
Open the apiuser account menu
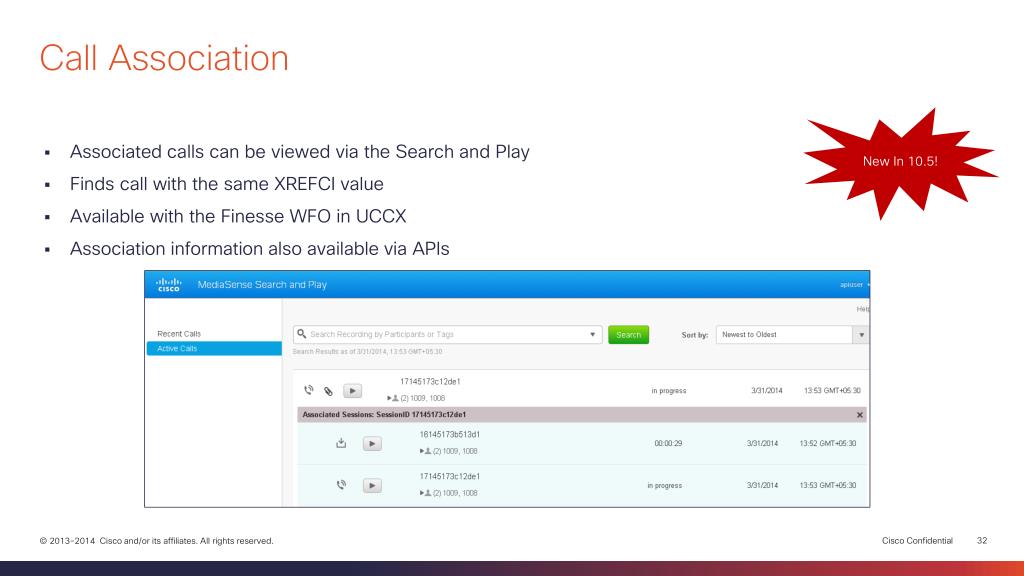[x=854, y=285]
